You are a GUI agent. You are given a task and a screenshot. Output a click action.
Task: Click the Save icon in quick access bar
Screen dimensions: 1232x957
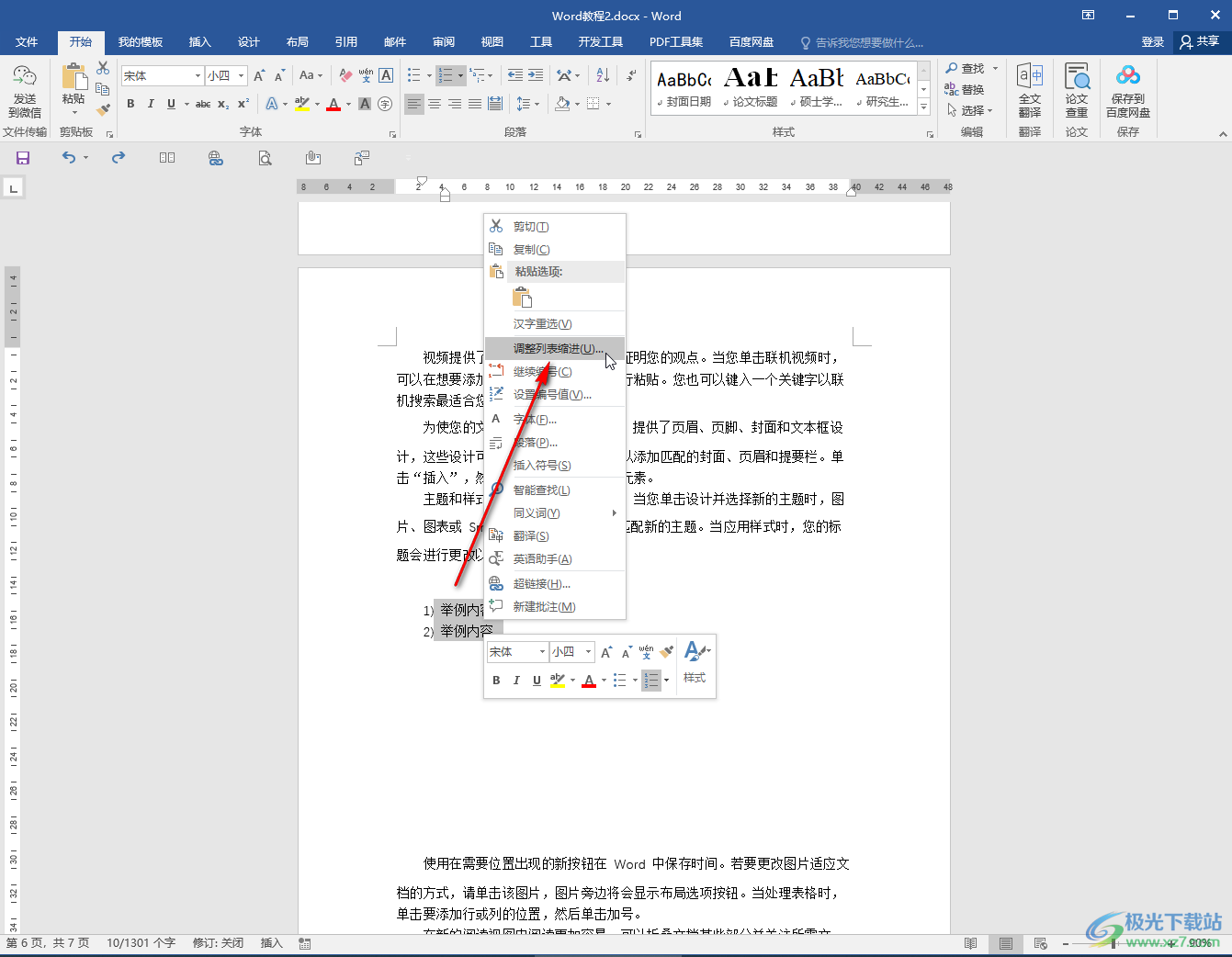23,158
